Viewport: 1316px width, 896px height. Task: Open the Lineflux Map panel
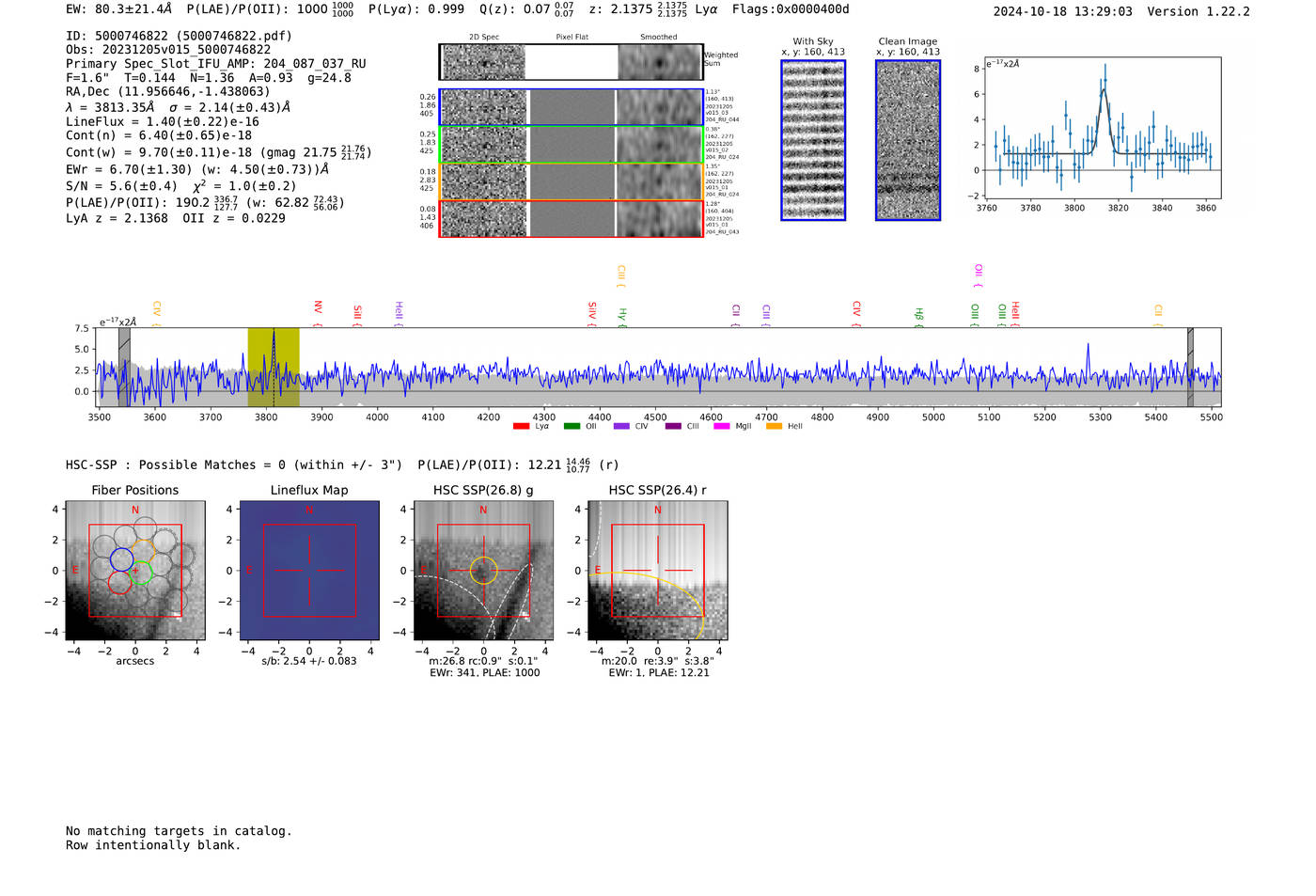(x=309, y=571)
